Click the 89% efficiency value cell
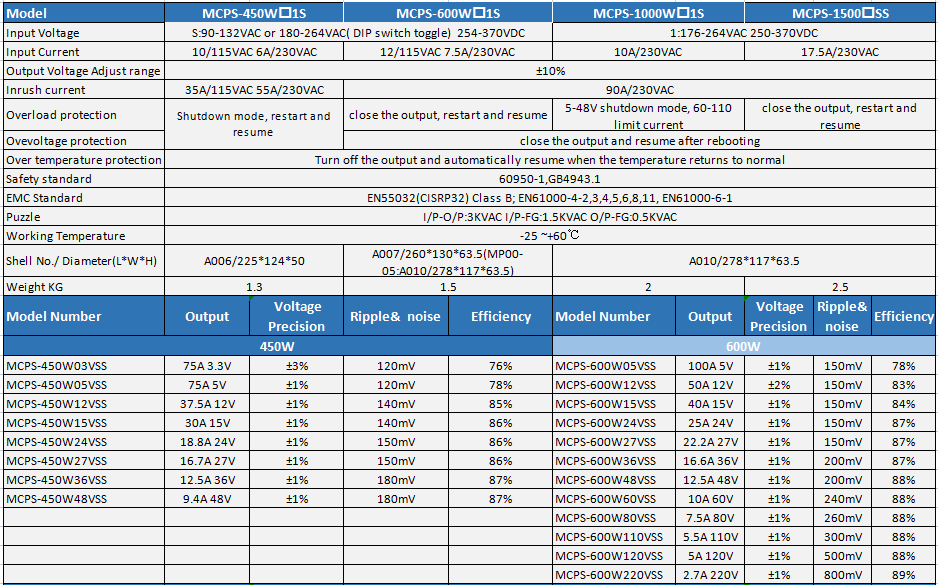 (x=904, y=574)
